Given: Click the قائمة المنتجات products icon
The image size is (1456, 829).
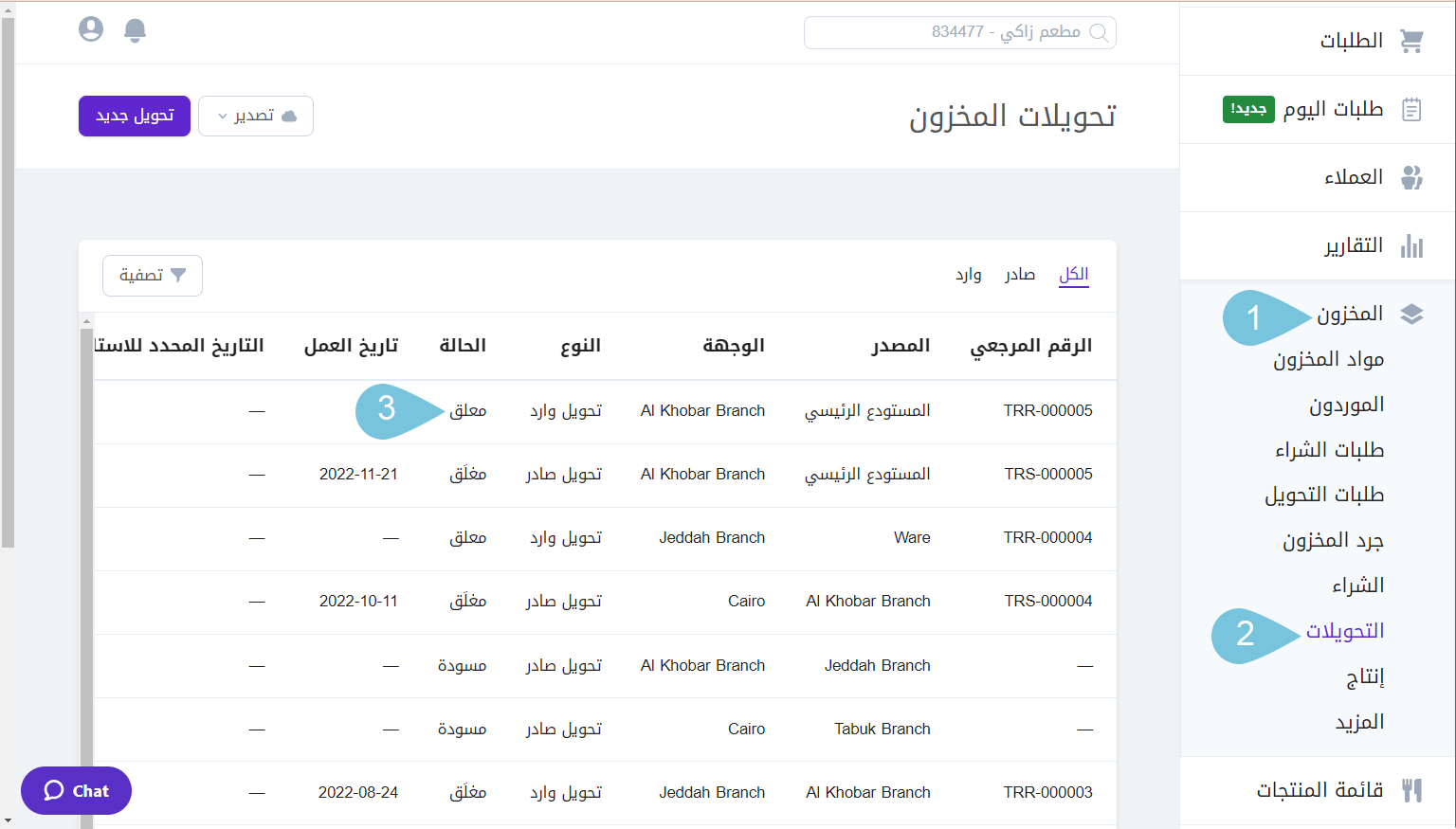Looking at the screenshot, I should tap(1411, 790).
